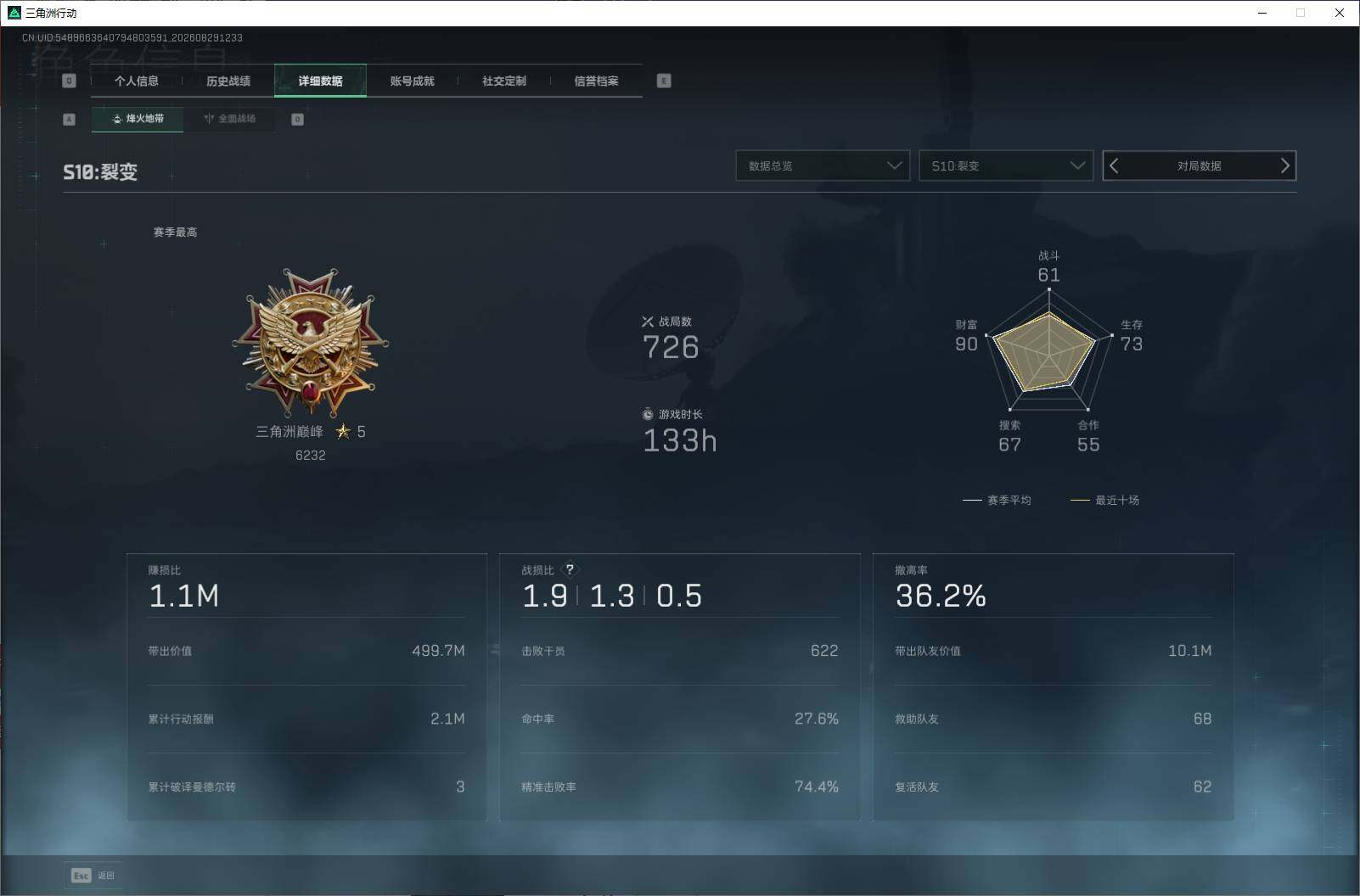Expand the 数据总览 dropdown
This screenshot has height=896, width=1360.
pyautogui.click(x=823, y=166)
